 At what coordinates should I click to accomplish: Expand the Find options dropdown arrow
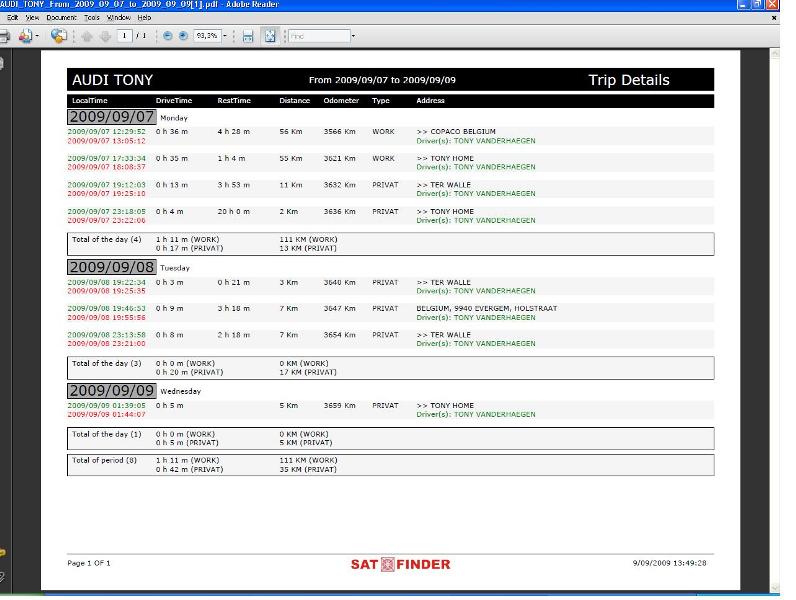click(x=353, y=36)
